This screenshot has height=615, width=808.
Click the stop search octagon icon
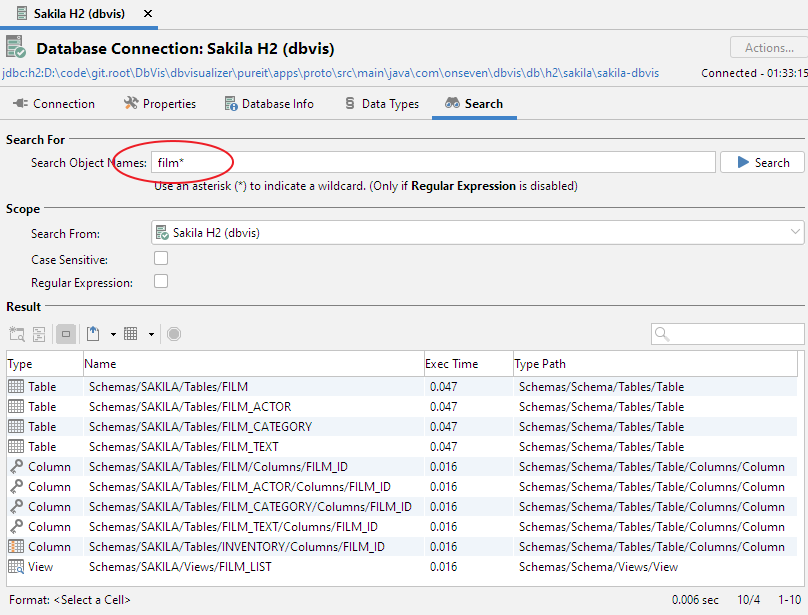(173, 333)
